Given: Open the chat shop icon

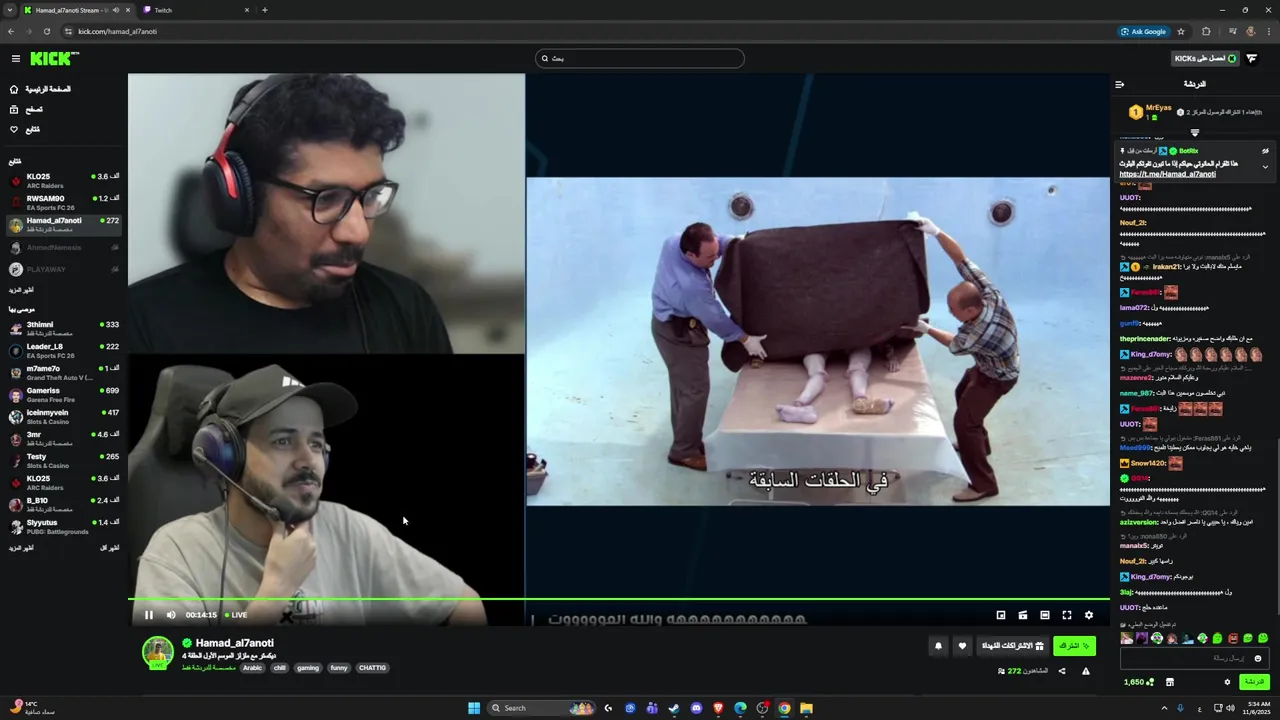Looking at the screenshot, I should coord(1170,682).
